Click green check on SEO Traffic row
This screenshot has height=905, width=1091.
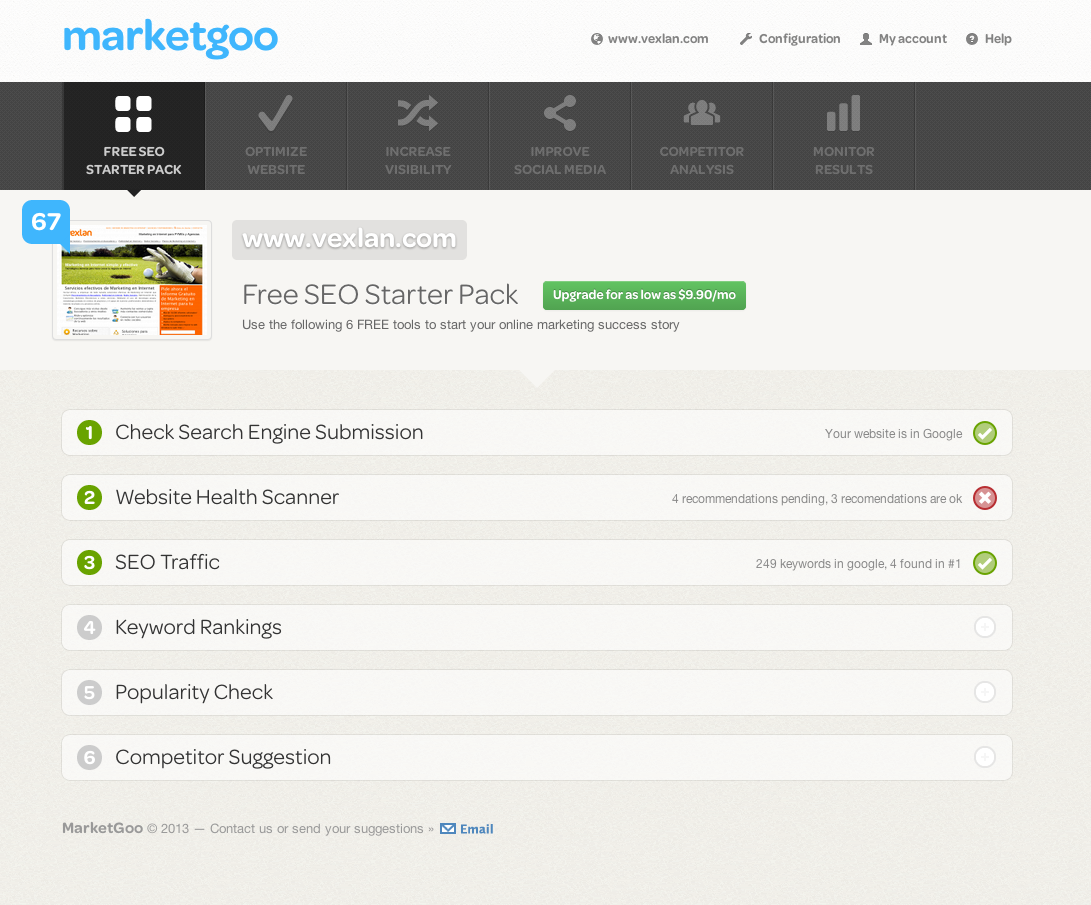pos(985,563)
